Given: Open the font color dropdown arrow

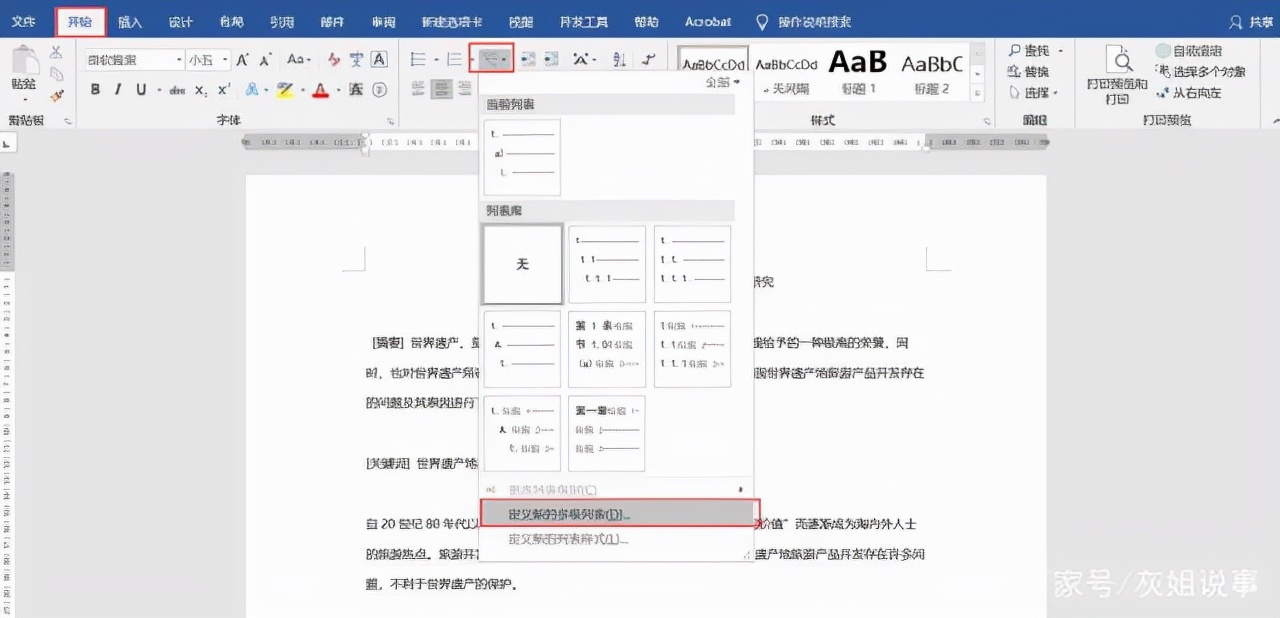Looking at the screenshot, I should click(337, 90).
